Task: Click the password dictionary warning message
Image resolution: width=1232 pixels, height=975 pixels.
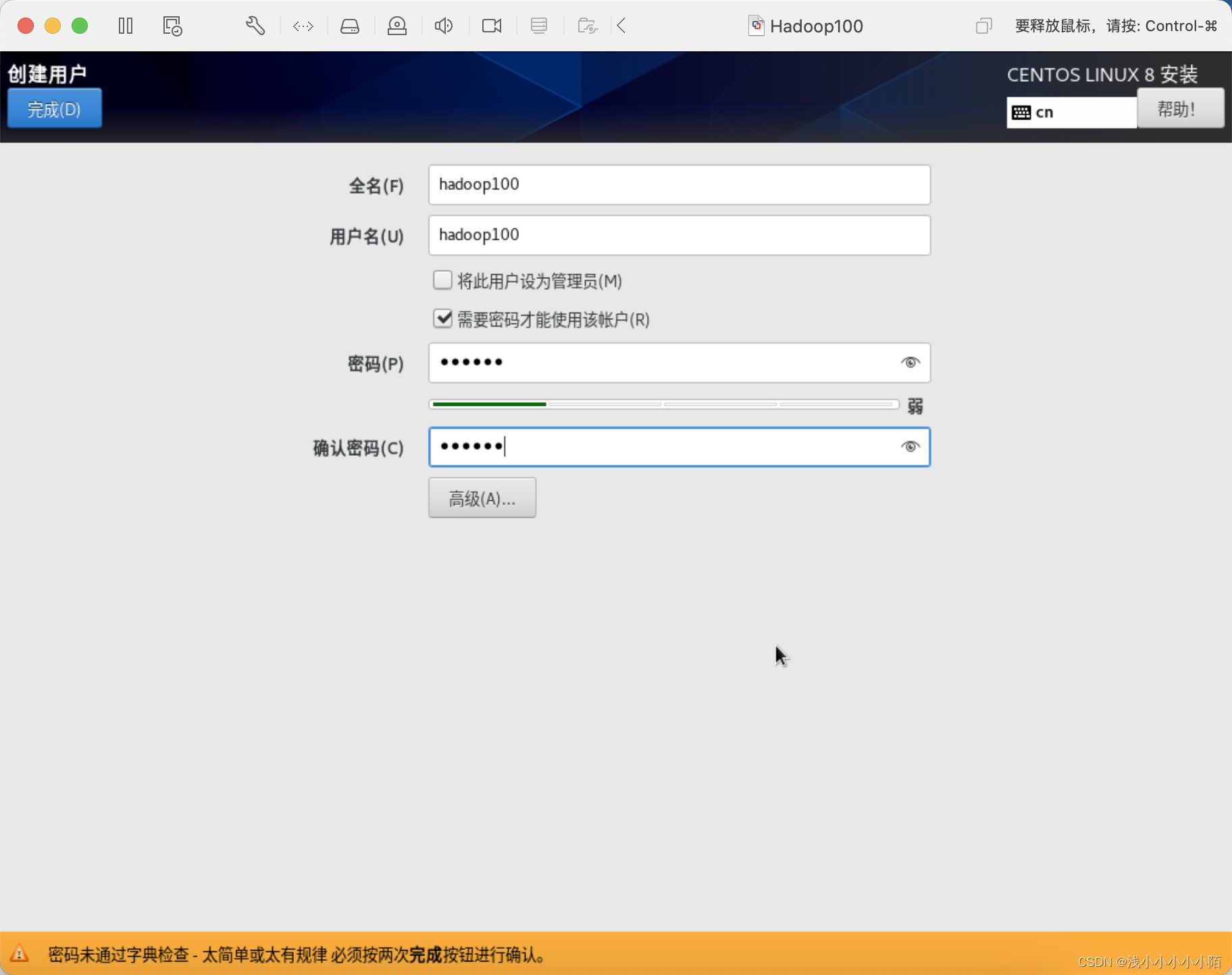Action: pos(297,954)
